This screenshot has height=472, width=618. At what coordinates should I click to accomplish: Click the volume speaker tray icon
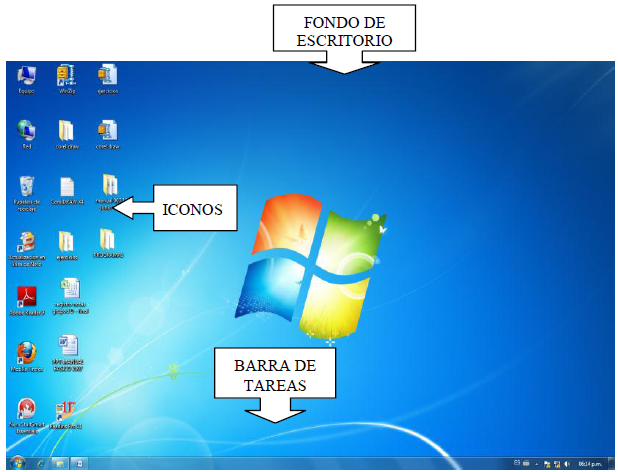pyautogui.click(x=567, y=464)
